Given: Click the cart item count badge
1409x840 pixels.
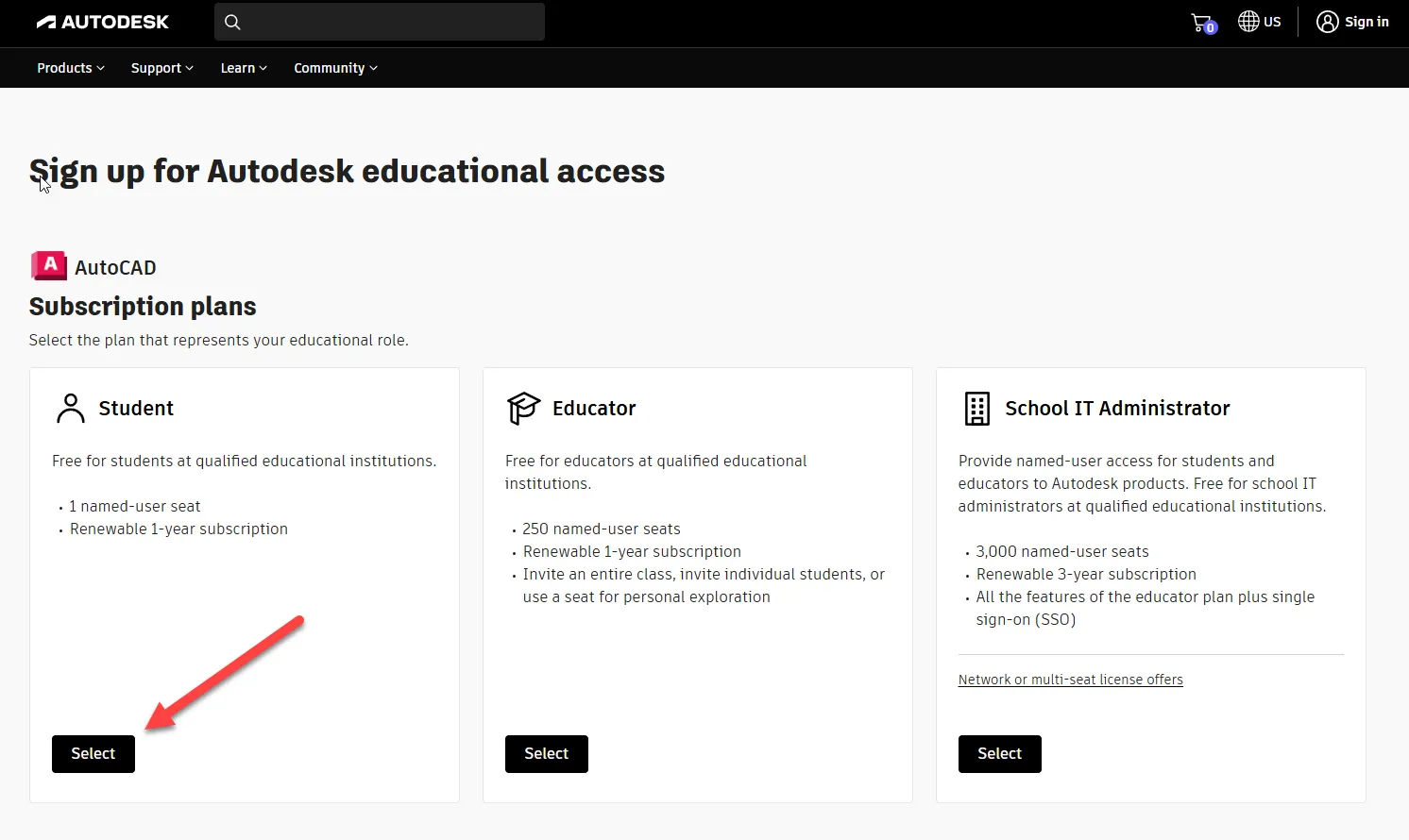Looking at the screenshot, I should pyautogui.click(x=1212, y=27).
